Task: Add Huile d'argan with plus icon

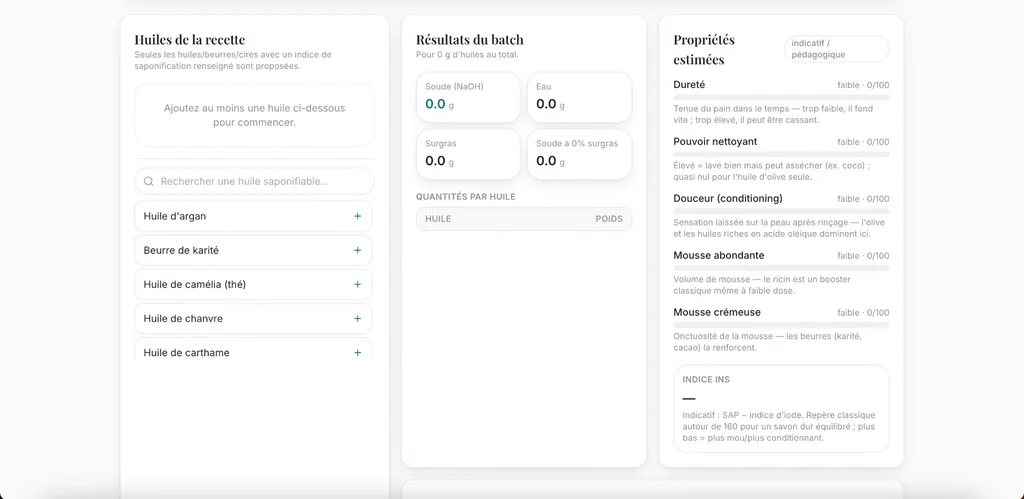Action: coord(357,216)
